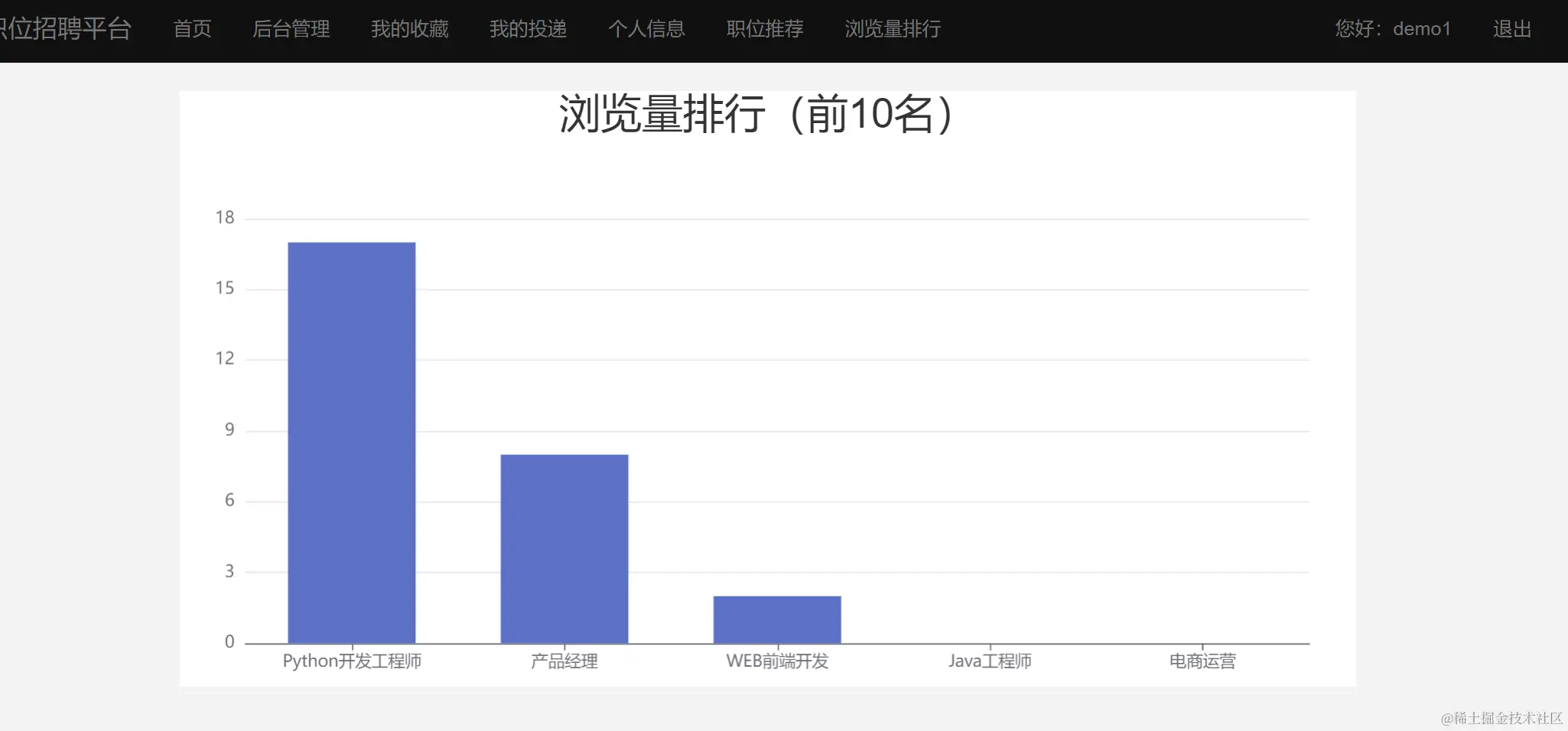Viewport: 1568px width, 731px height.
Task: Click the WEB前端开发 bar
Action: click(777, 620)
